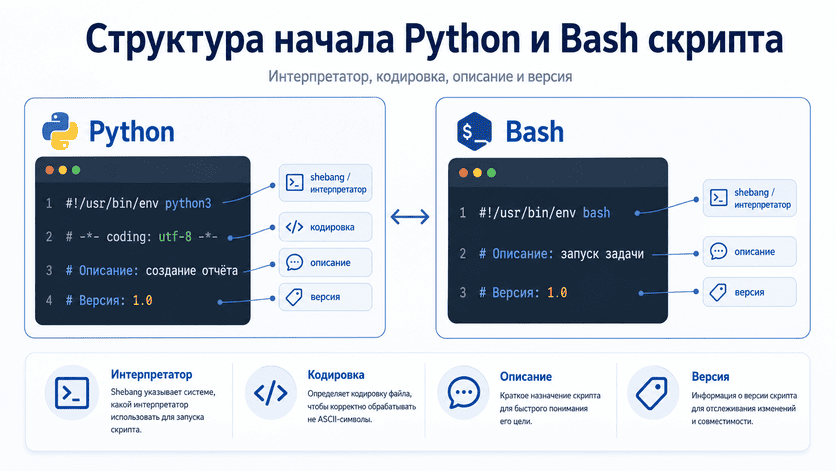Viewport: 836px width, 471px height.
Task: Click the Python heading text
Action: click(132, 132)
